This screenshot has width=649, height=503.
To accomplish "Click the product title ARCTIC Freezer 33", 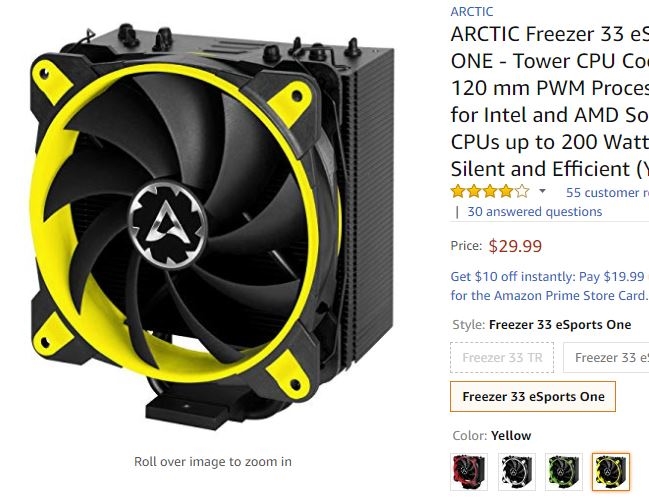I will click(550, 101).
